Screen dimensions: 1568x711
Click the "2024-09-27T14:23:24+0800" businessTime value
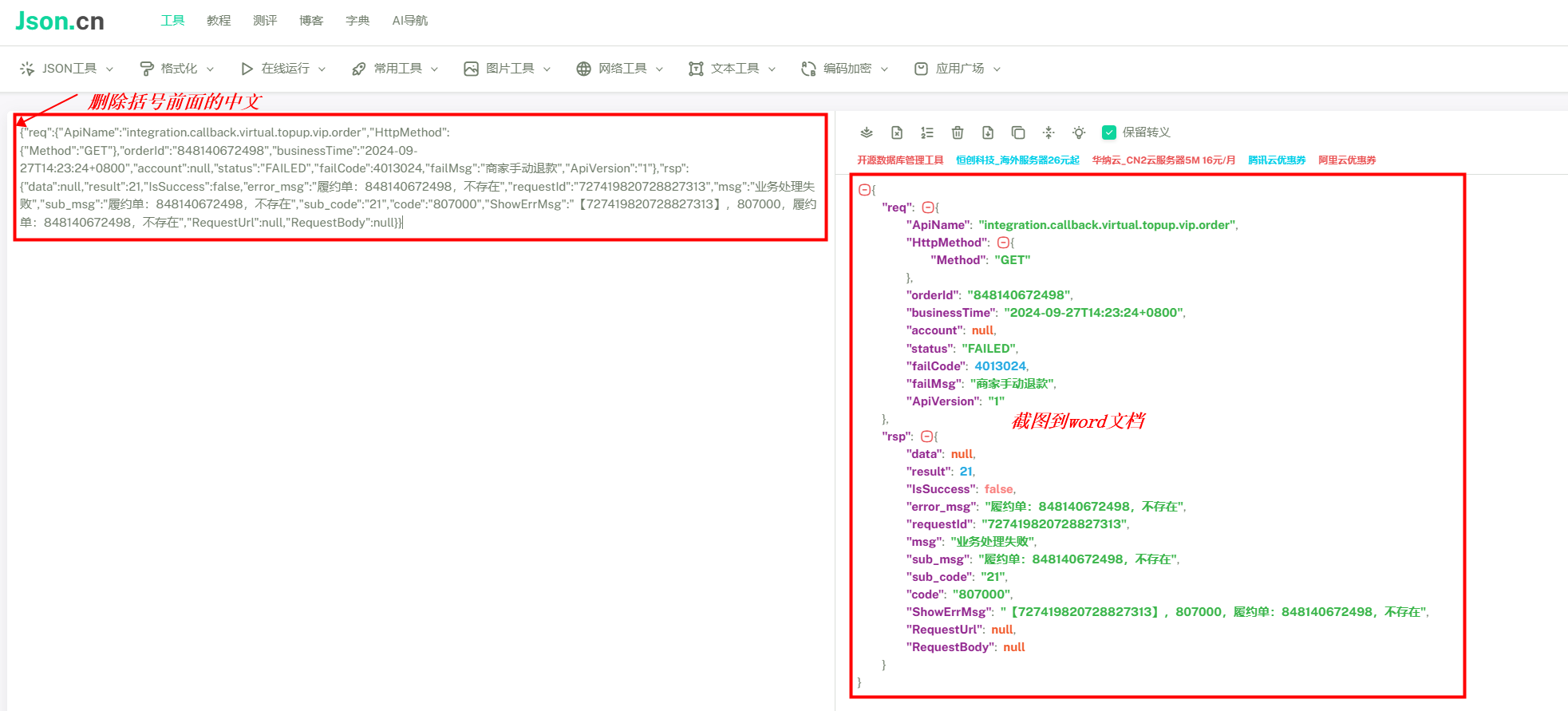point(1094,313)
